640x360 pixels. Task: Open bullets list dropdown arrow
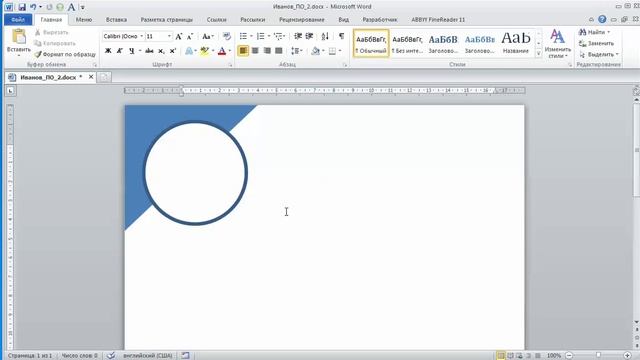click(x=251, y=36)
